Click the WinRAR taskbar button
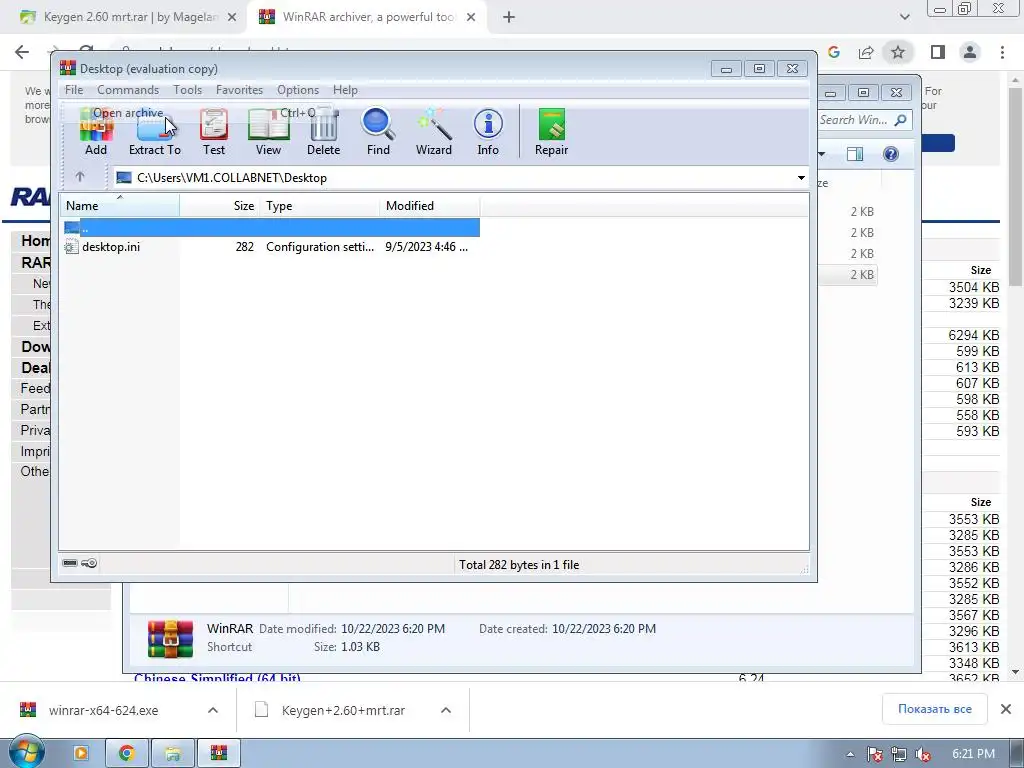Screen dimensions: 1024x768 (x=219, y=754)
